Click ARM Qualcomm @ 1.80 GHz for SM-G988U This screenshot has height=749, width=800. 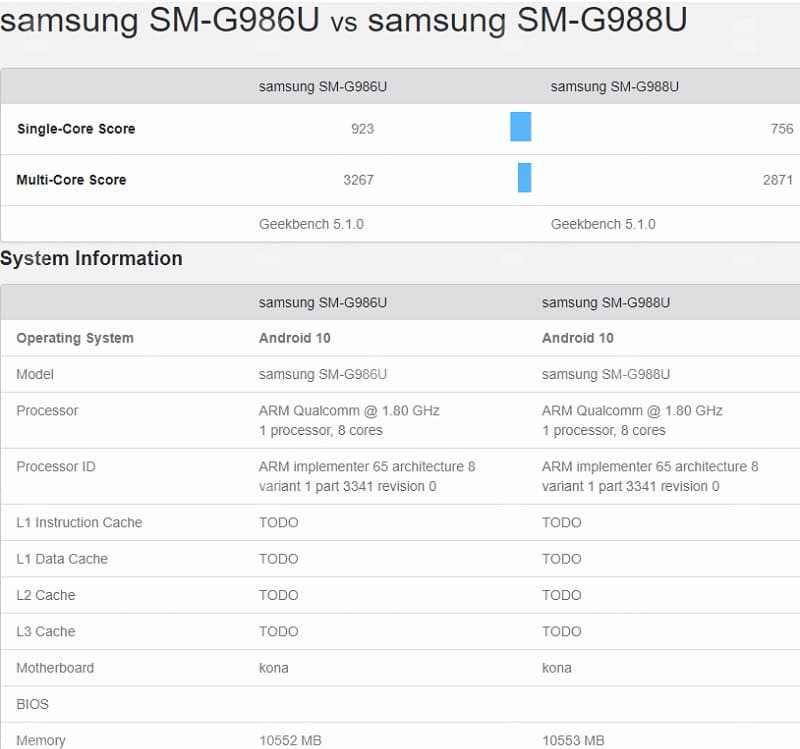pyautogui.click(x=632, y=410)
